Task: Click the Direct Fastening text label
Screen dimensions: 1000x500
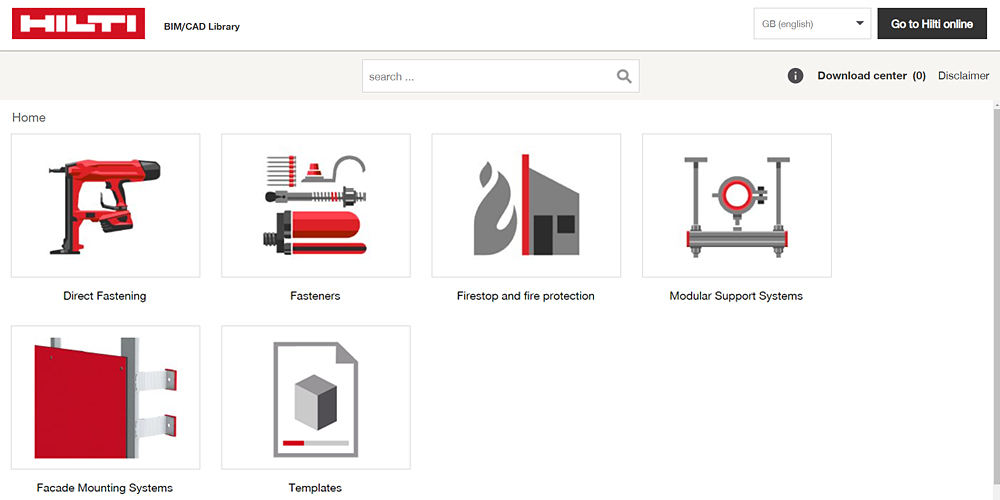Action: tap(105, 296)
